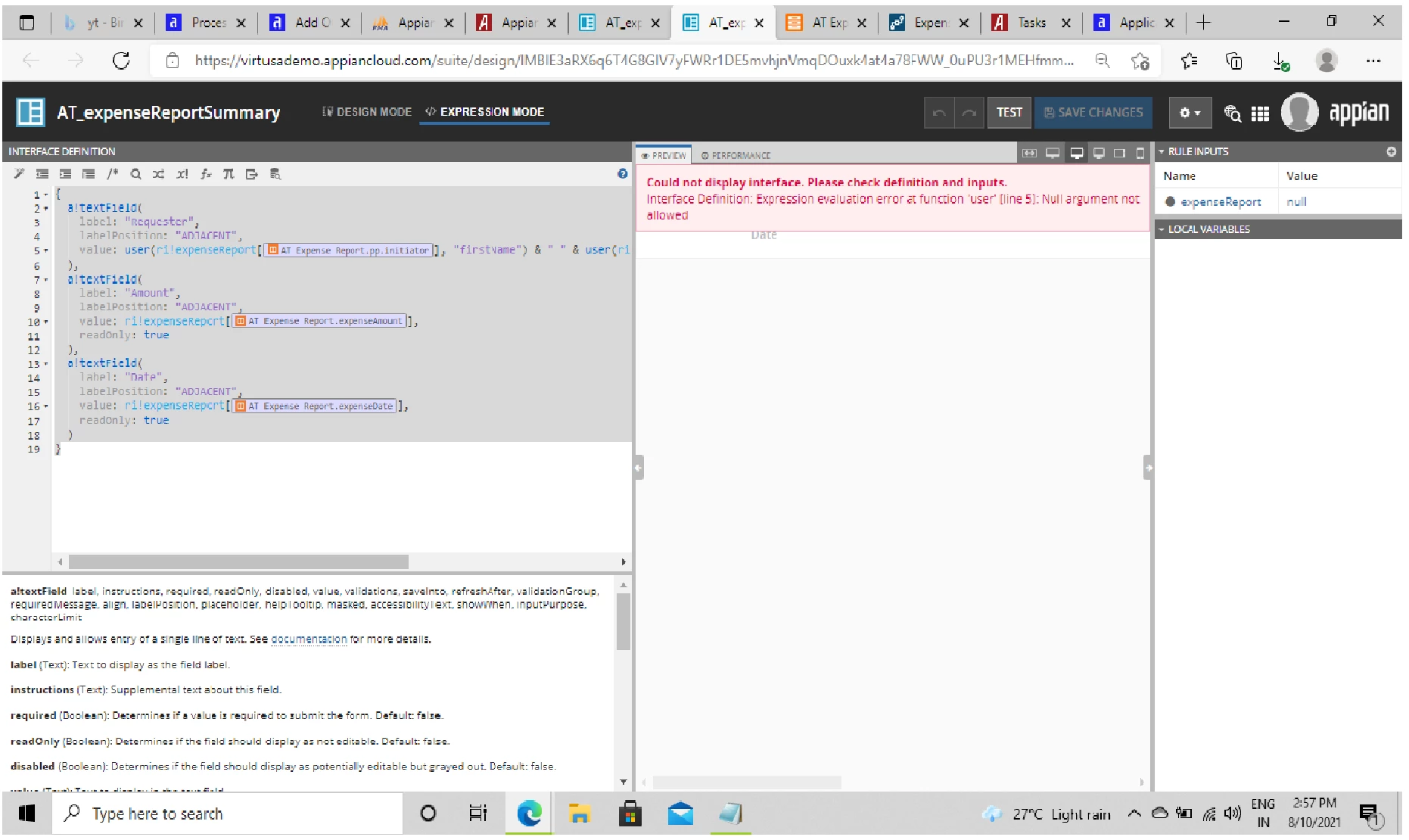Click the undo arrow button
The image size is (1409, 840).
click(x=939, y=113)
